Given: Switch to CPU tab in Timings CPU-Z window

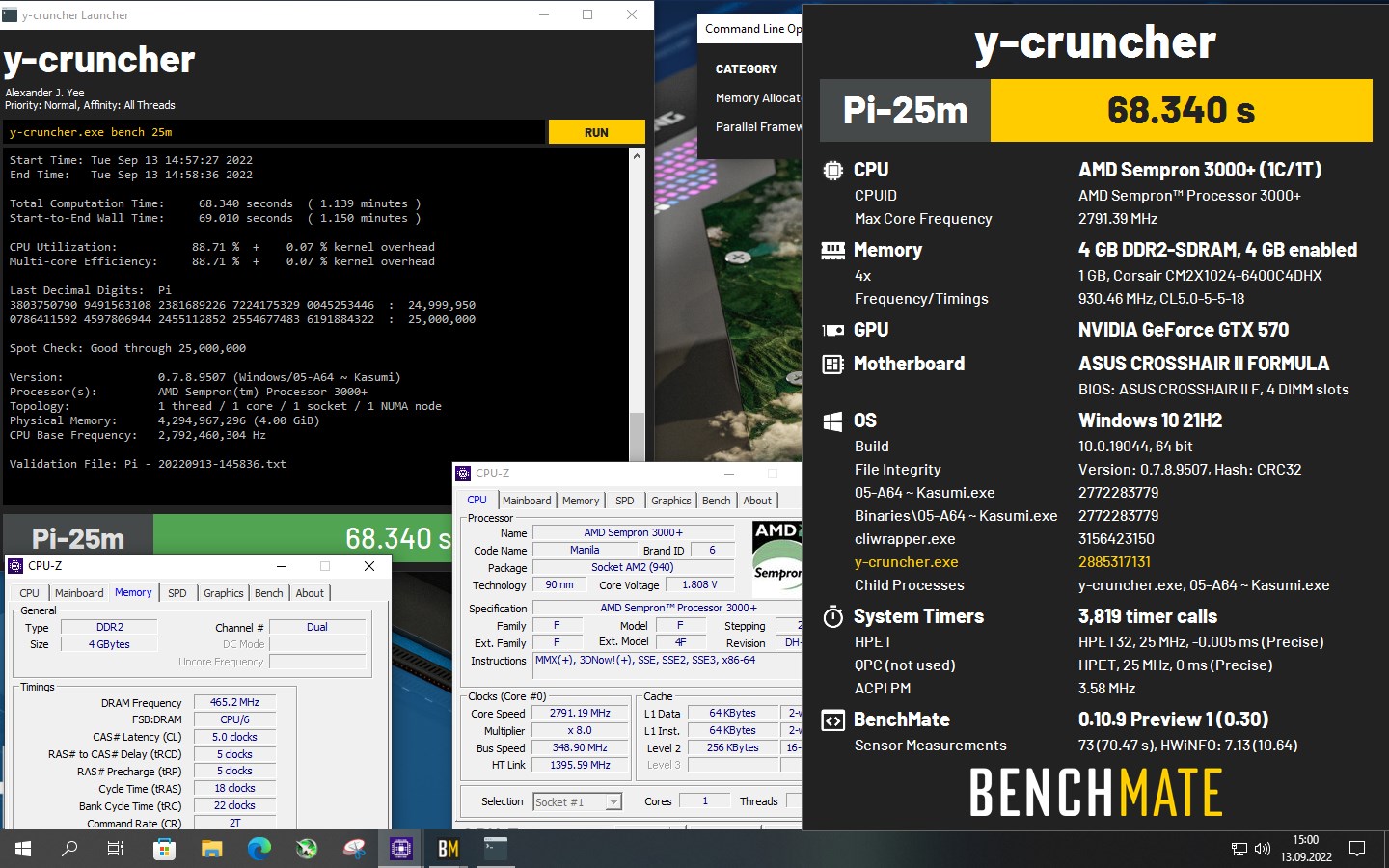Looking at the screenshot, I should pyautogui.click(x=29, y=593).
